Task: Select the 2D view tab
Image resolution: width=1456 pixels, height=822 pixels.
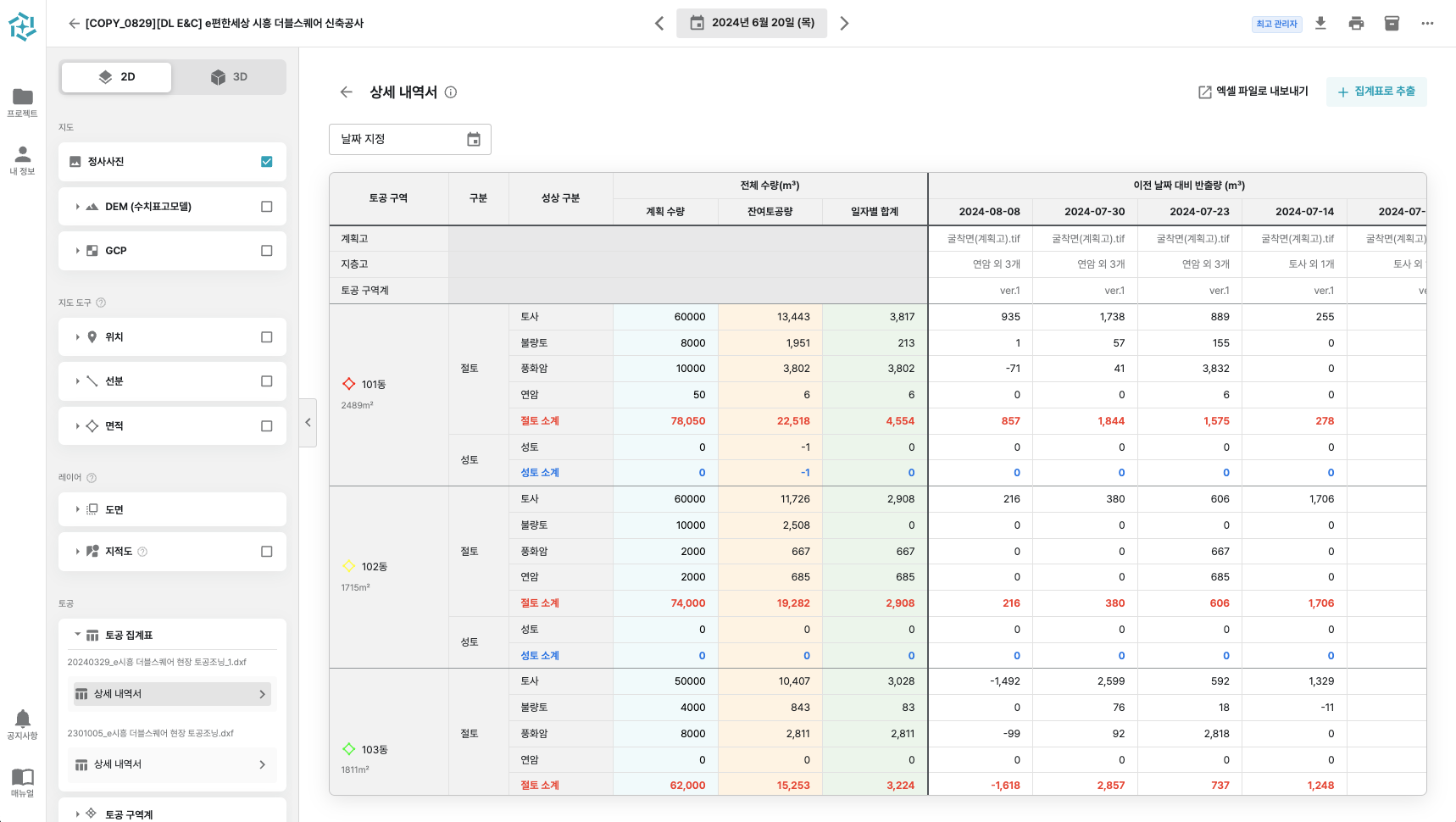Action: point(116,76)
